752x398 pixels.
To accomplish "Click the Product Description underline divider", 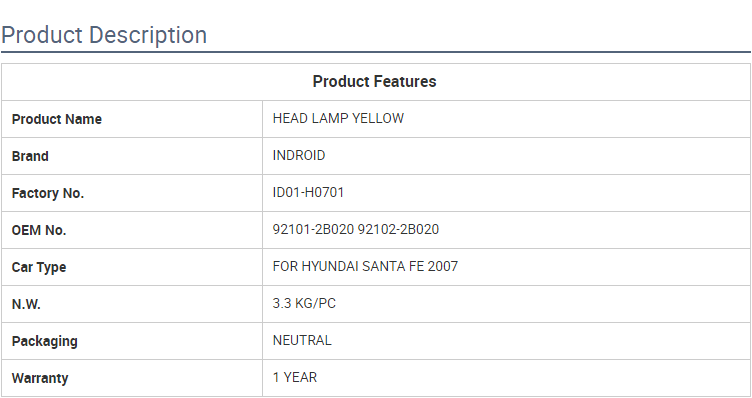I will (x=376, y=52).
